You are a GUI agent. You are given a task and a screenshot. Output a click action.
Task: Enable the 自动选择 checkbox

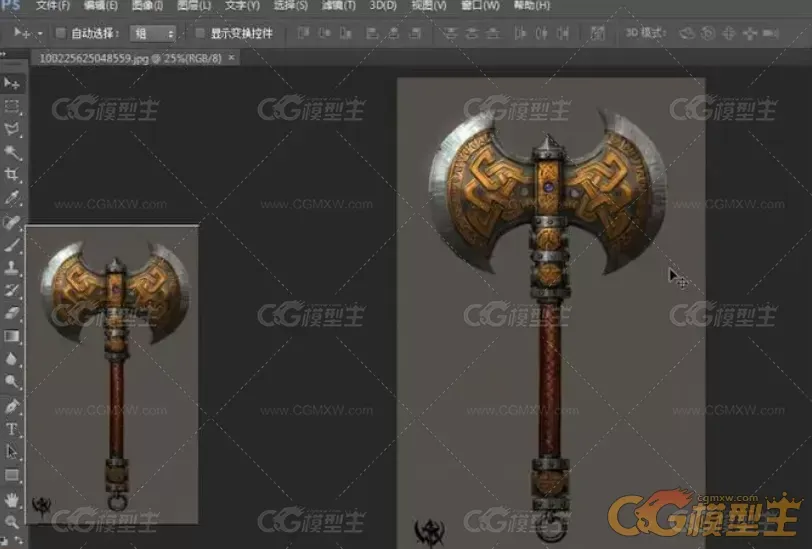click(61, 34)
